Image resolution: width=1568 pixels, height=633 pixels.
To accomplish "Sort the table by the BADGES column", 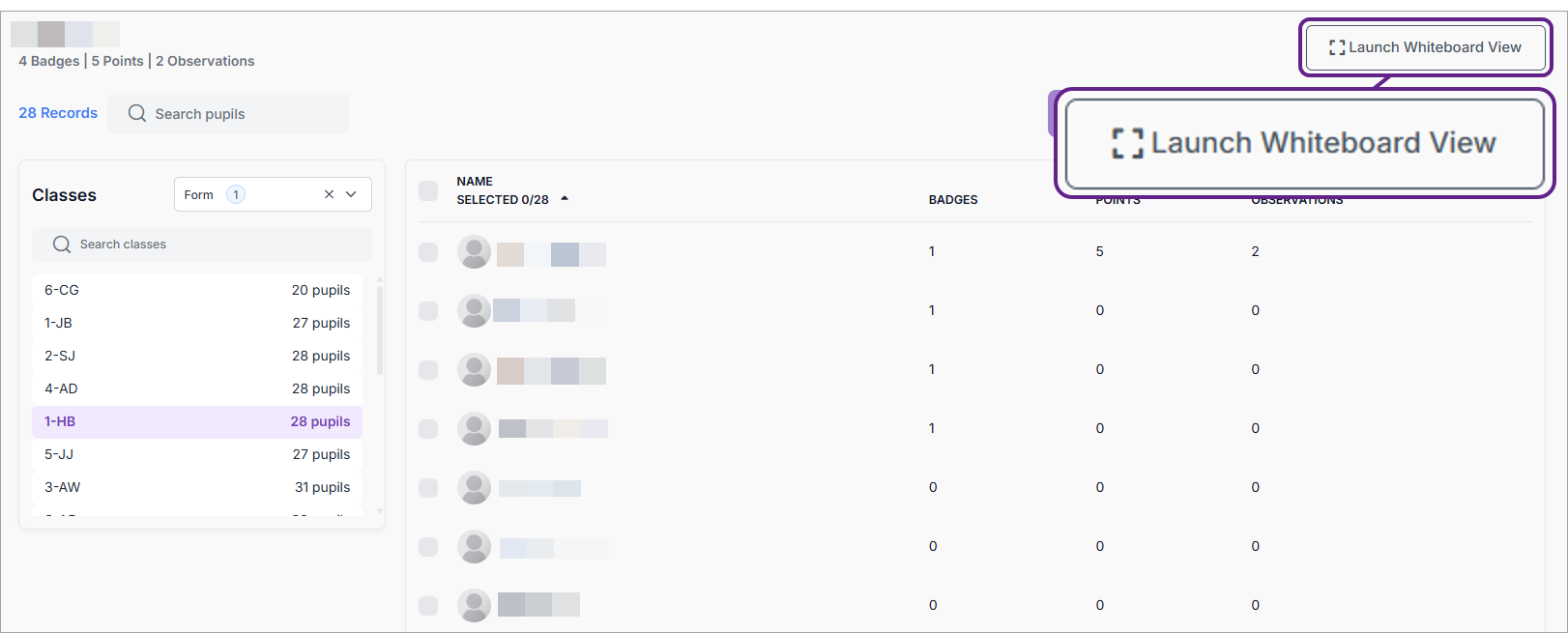I will coord(952,200).
